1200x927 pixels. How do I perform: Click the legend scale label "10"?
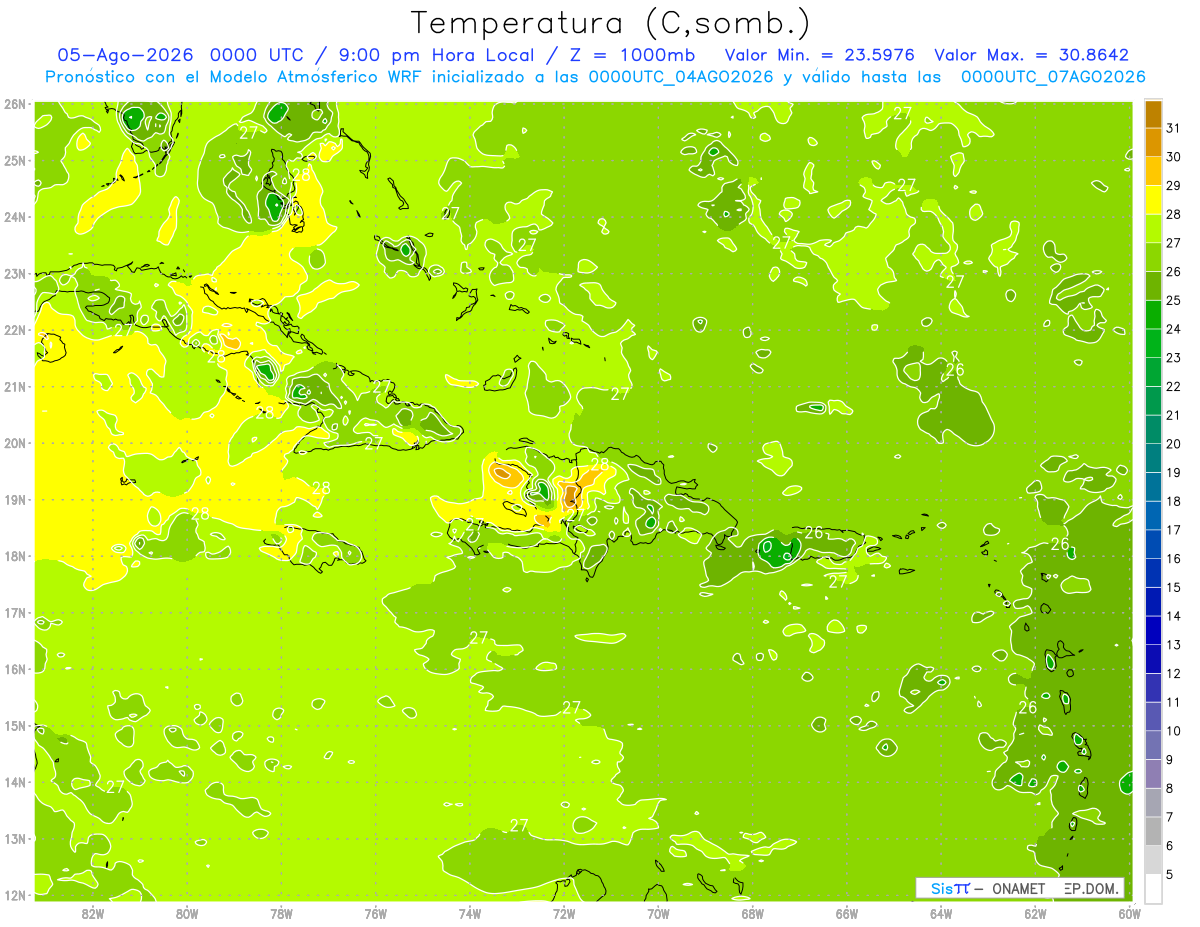[1174, 731]
